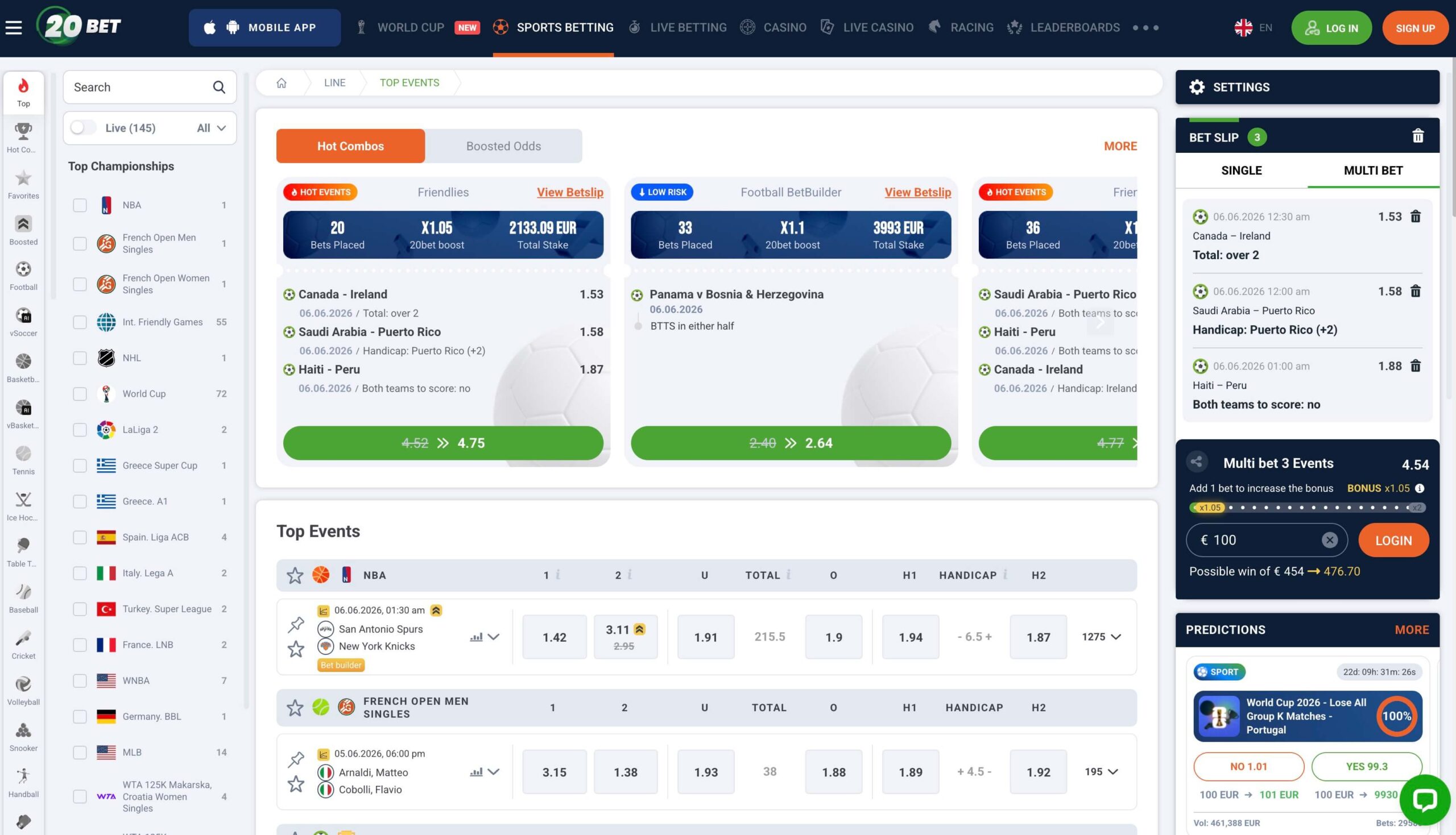The image size is (1456, 835).
Task: Expand more nav items with three dots
Action: [1145, 27]
